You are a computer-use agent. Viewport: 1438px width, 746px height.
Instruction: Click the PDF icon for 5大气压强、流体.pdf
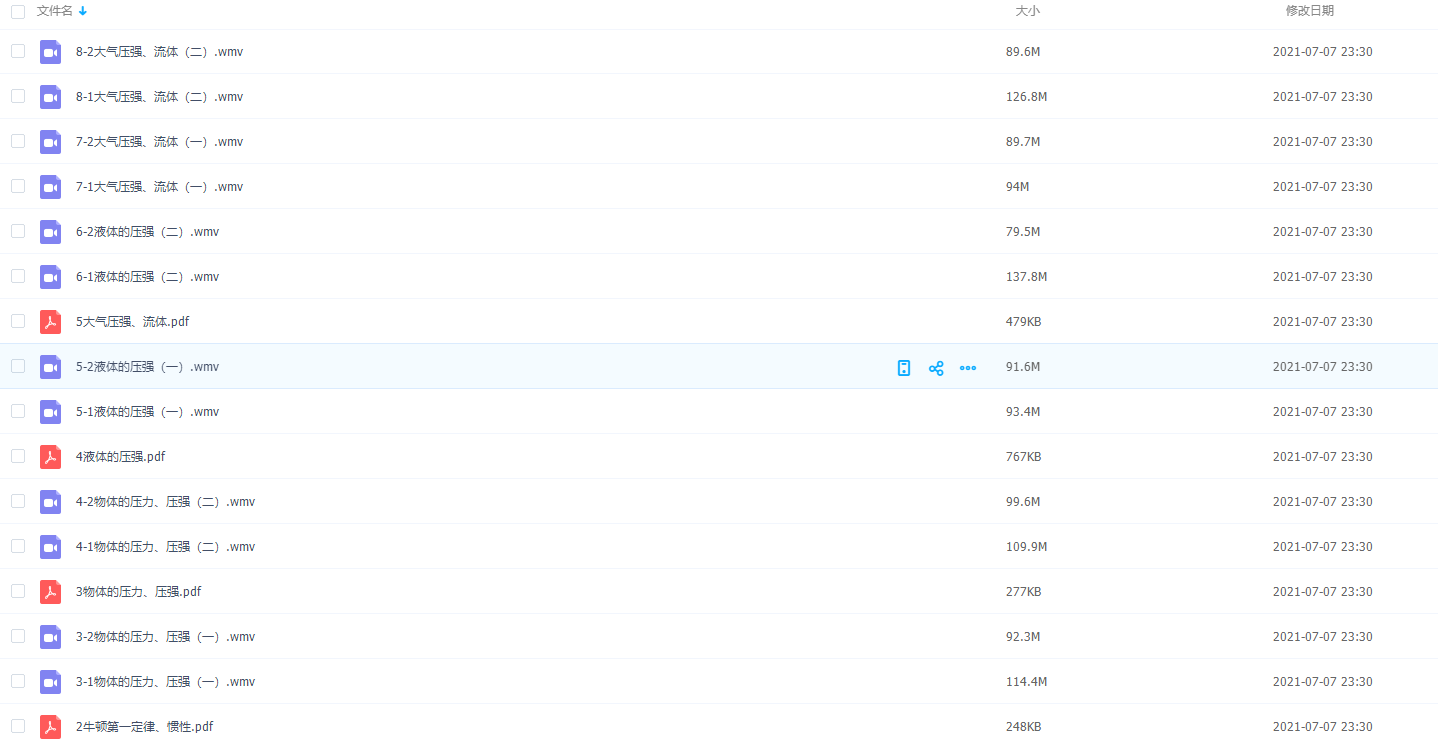point(50,322)
